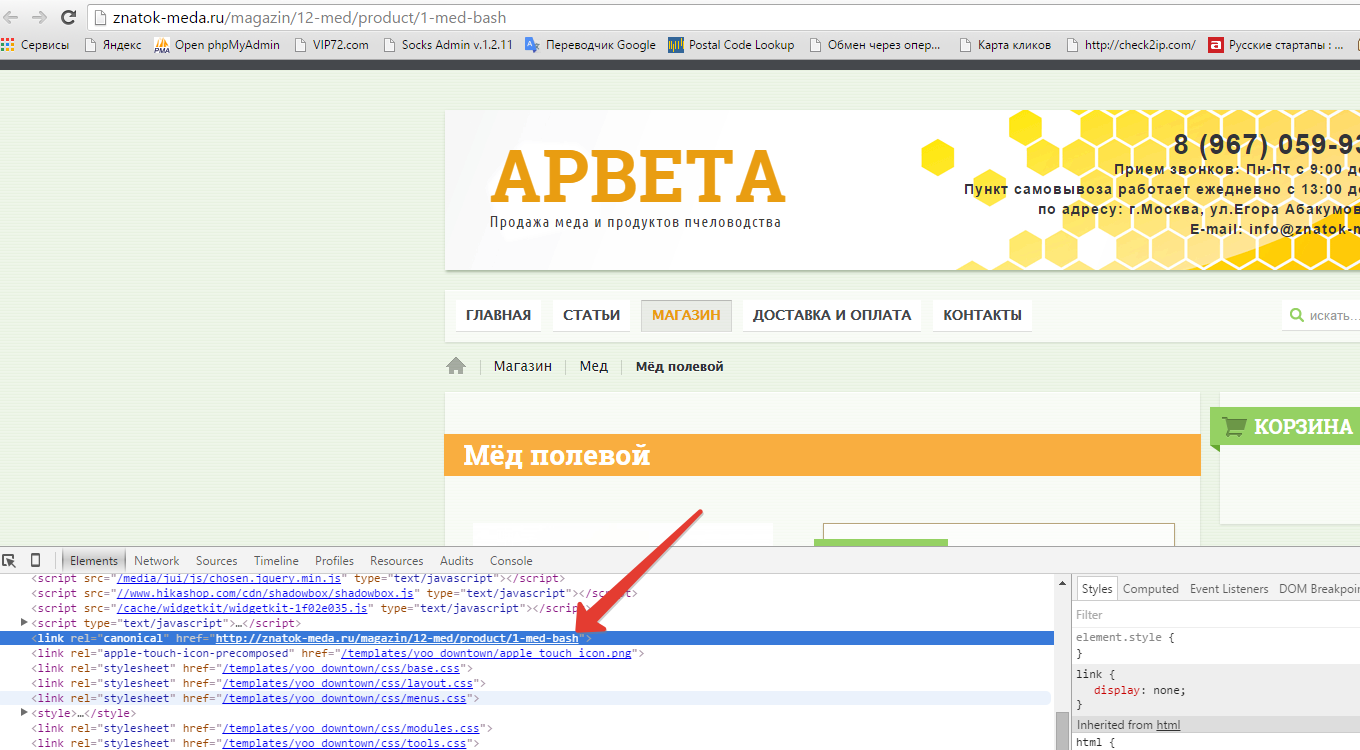1360x750 pixels.
Task: Click the display: none declaration
Action: [1140, 690]
